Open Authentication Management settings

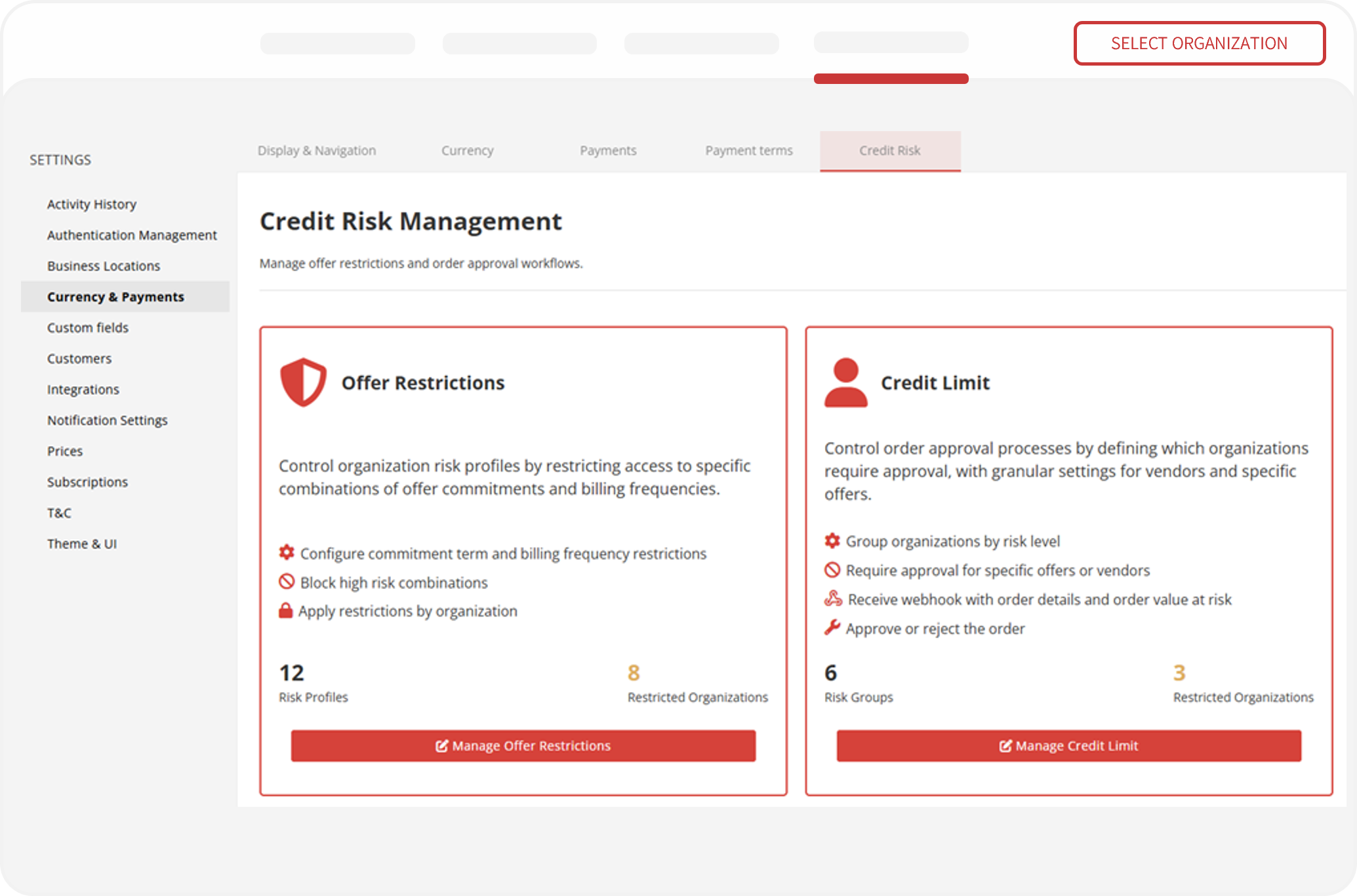pyautogui.click(x=132, y=235)
